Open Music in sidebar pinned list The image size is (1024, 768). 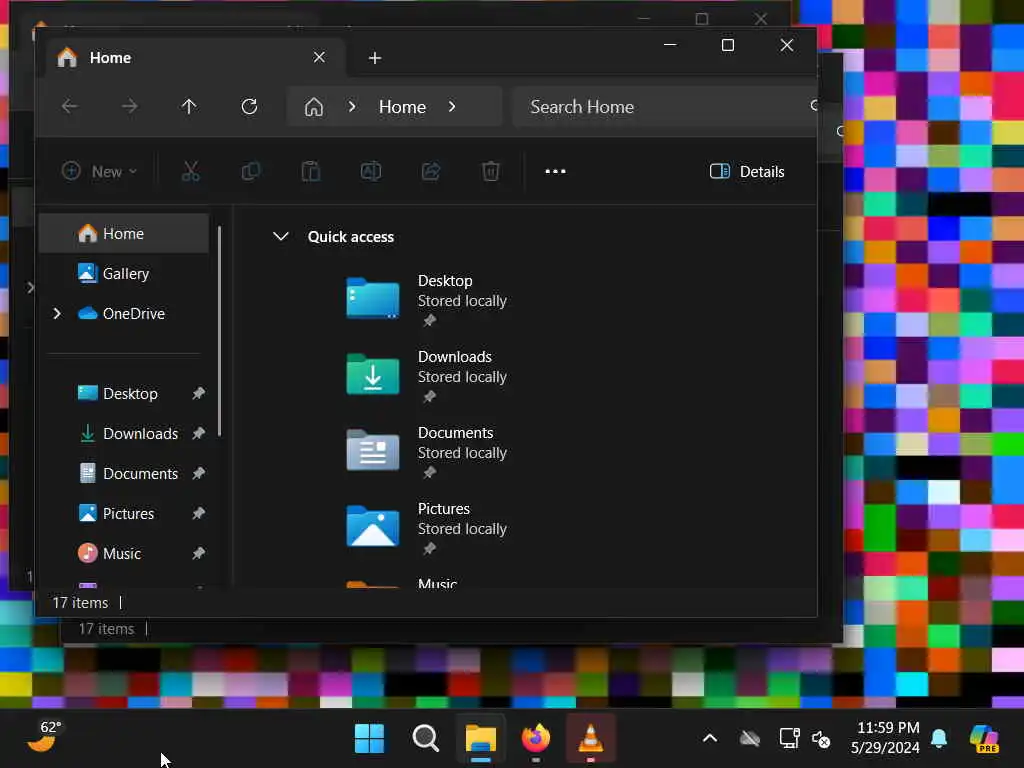(x=124, y=553)
